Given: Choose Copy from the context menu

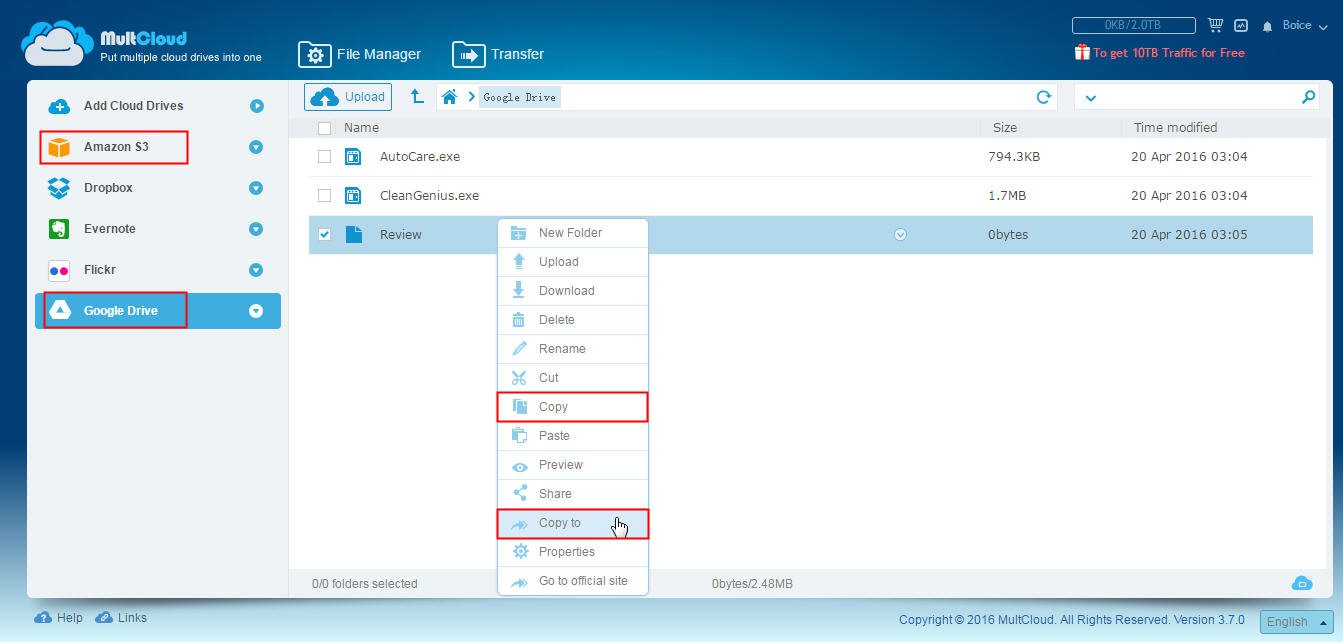Looking at the screenshot, I should 573,407.
